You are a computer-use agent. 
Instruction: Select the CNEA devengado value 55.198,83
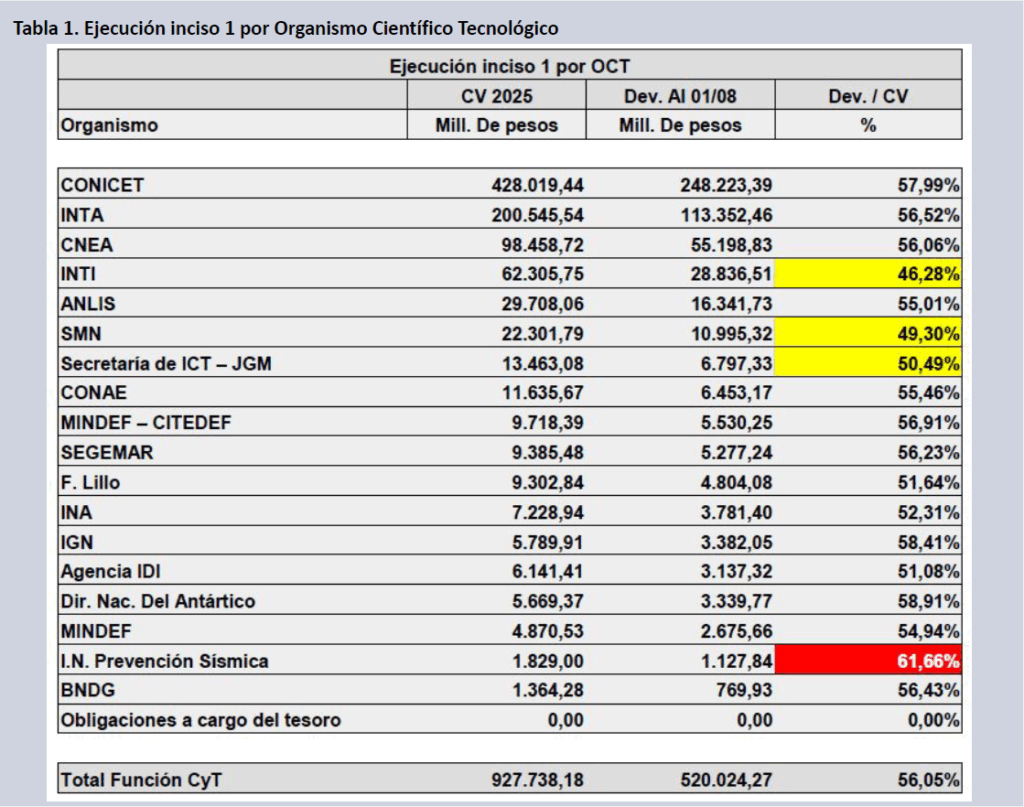pos(722,245)
